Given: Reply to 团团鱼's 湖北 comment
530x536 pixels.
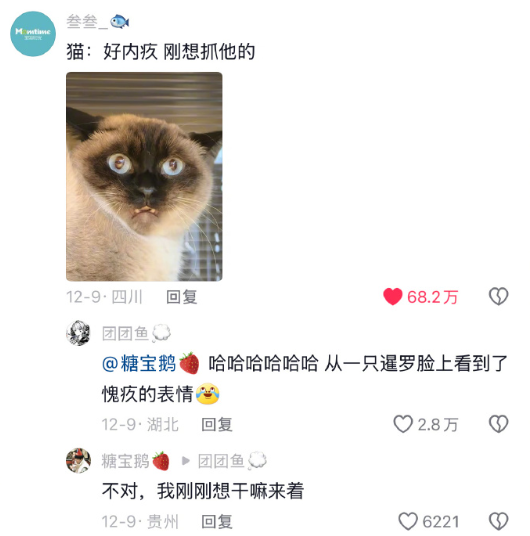Looking at the screenshot, I should (217, 425).
